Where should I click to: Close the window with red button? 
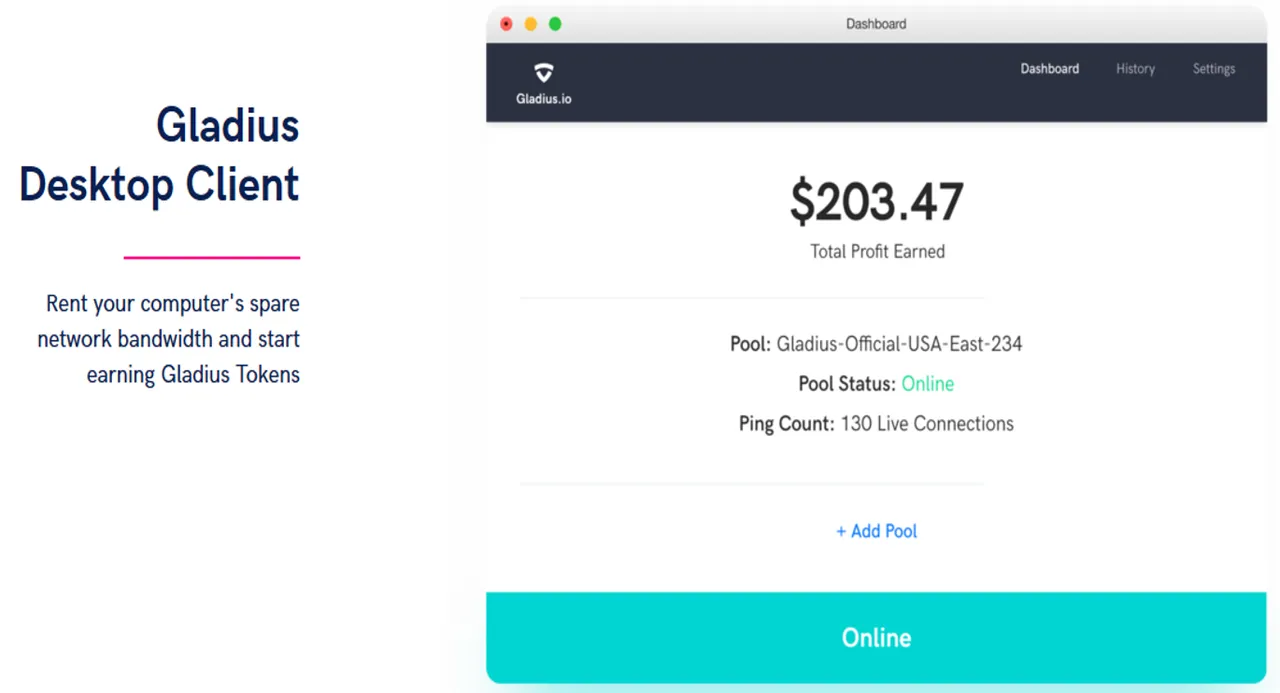click(x=506, y=24)
